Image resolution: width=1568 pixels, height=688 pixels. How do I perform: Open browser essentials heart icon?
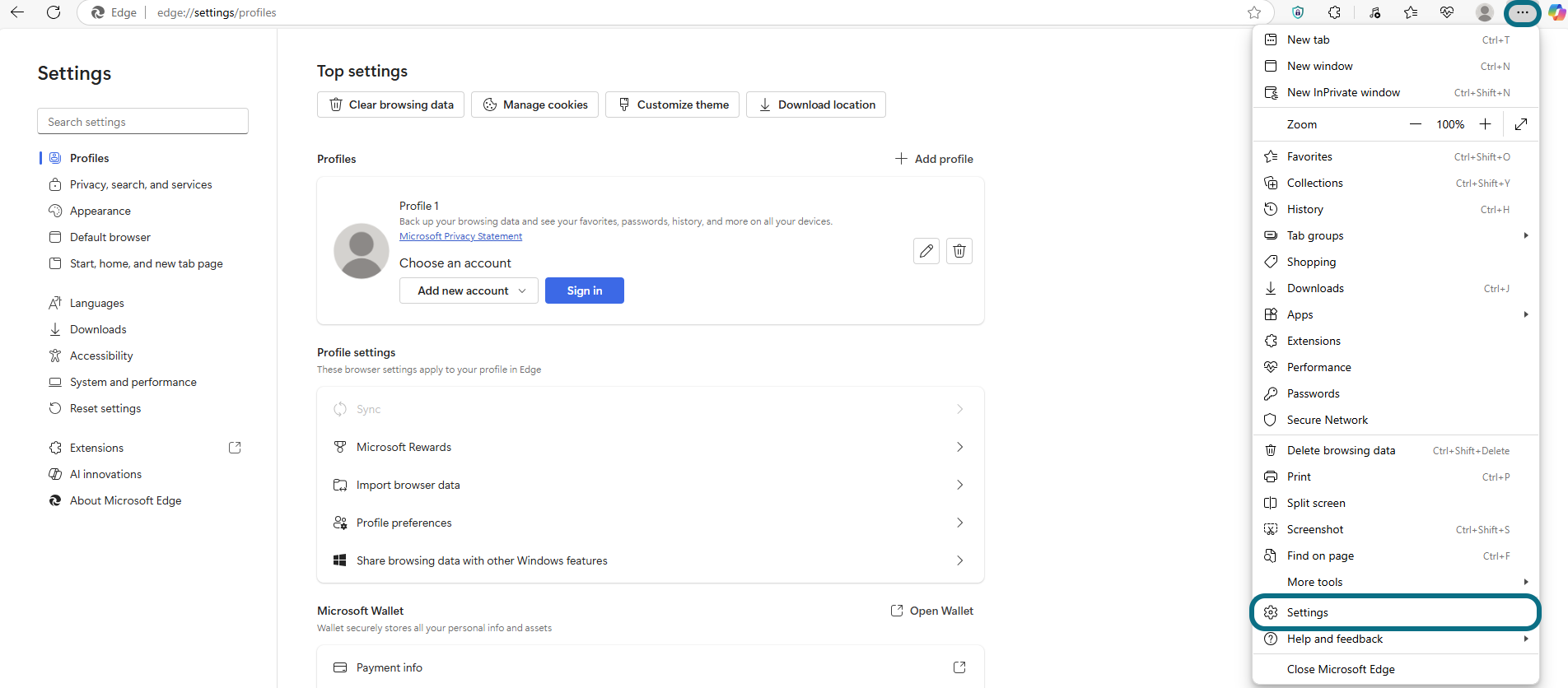pyautogui.click(x=1447, y=12)
